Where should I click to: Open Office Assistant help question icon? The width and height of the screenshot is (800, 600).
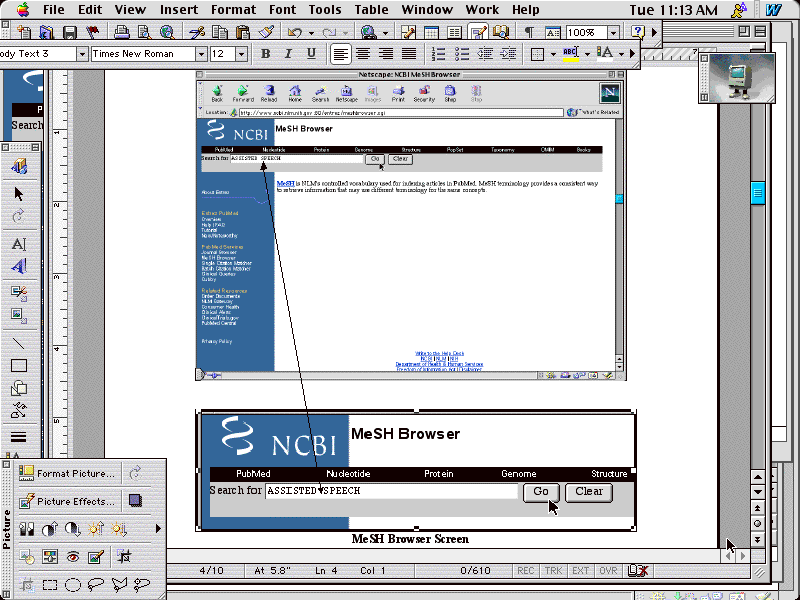[638, 33]
